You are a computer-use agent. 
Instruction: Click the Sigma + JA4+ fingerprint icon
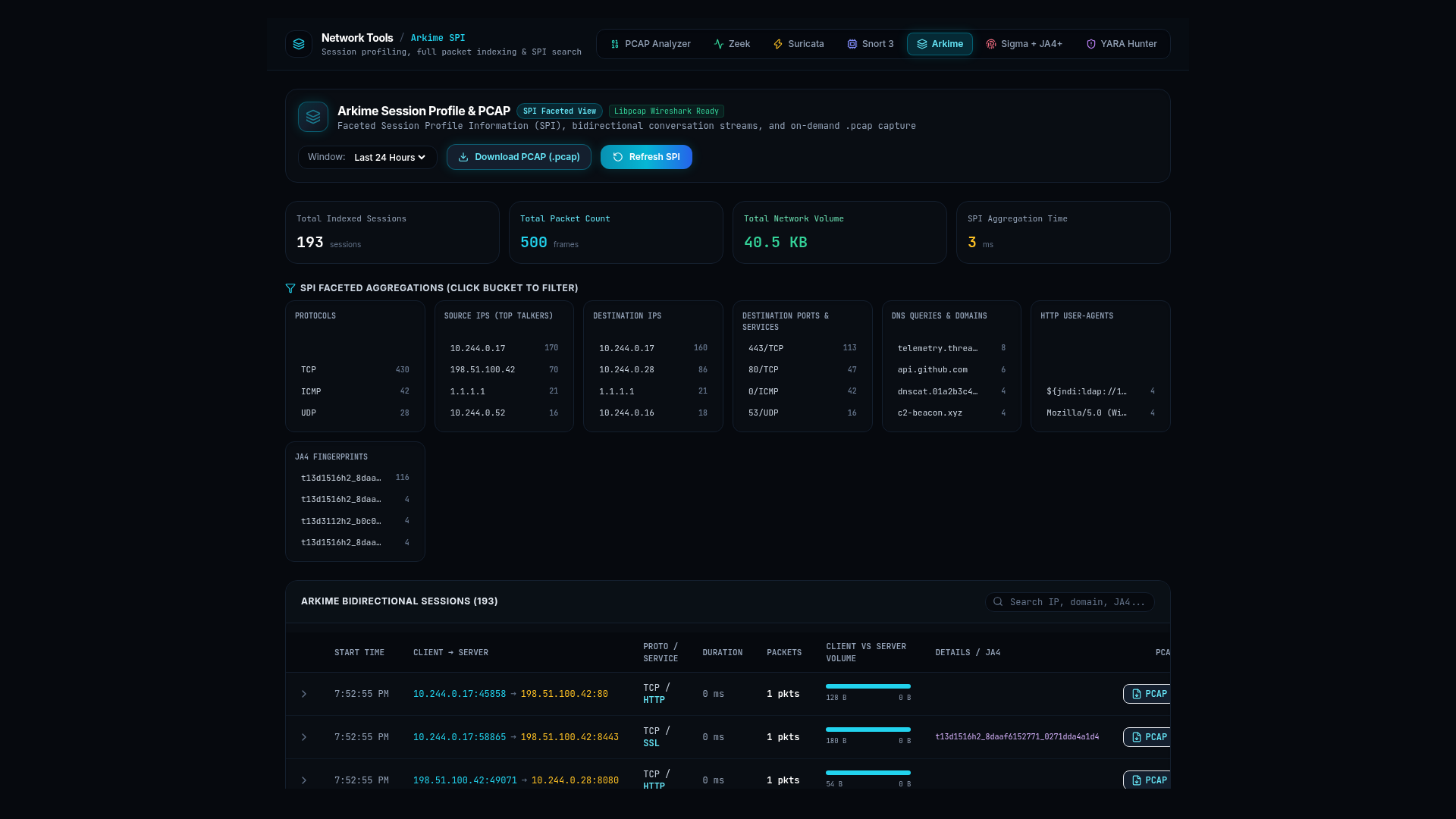click(991, 44)
